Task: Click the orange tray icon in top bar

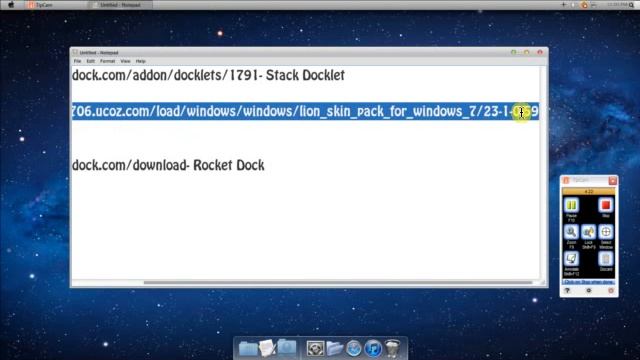Action: point(584,5)
